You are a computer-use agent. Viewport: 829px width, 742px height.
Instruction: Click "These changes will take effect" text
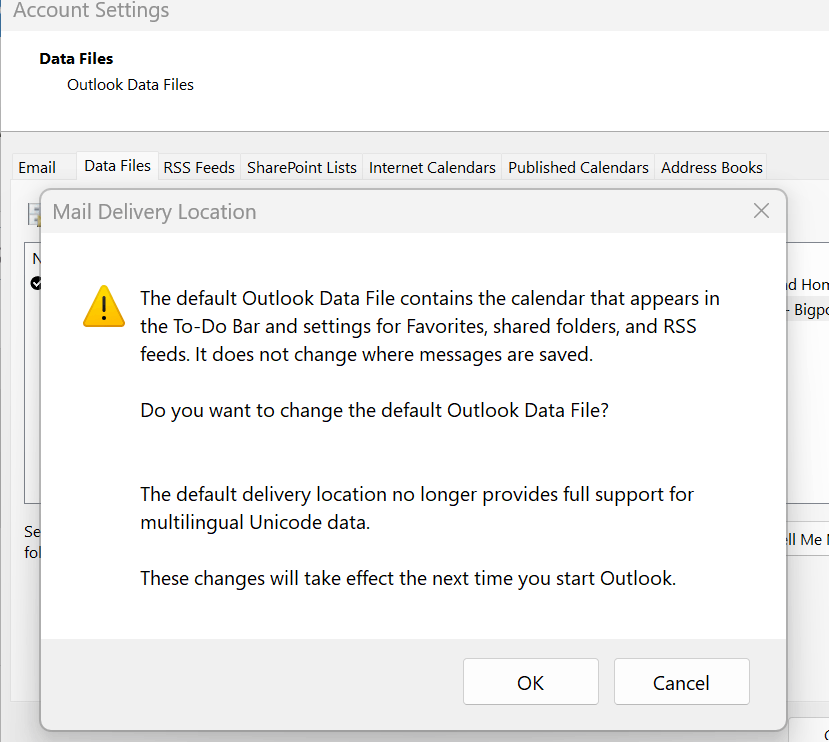pyautogui.click(x=408, y=578)
